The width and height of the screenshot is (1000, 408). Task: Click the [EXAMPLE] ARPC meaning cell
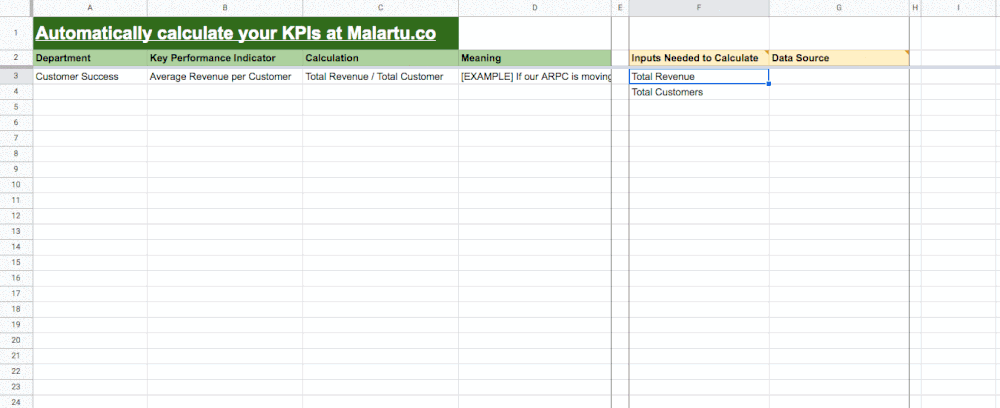pos(535,76)
